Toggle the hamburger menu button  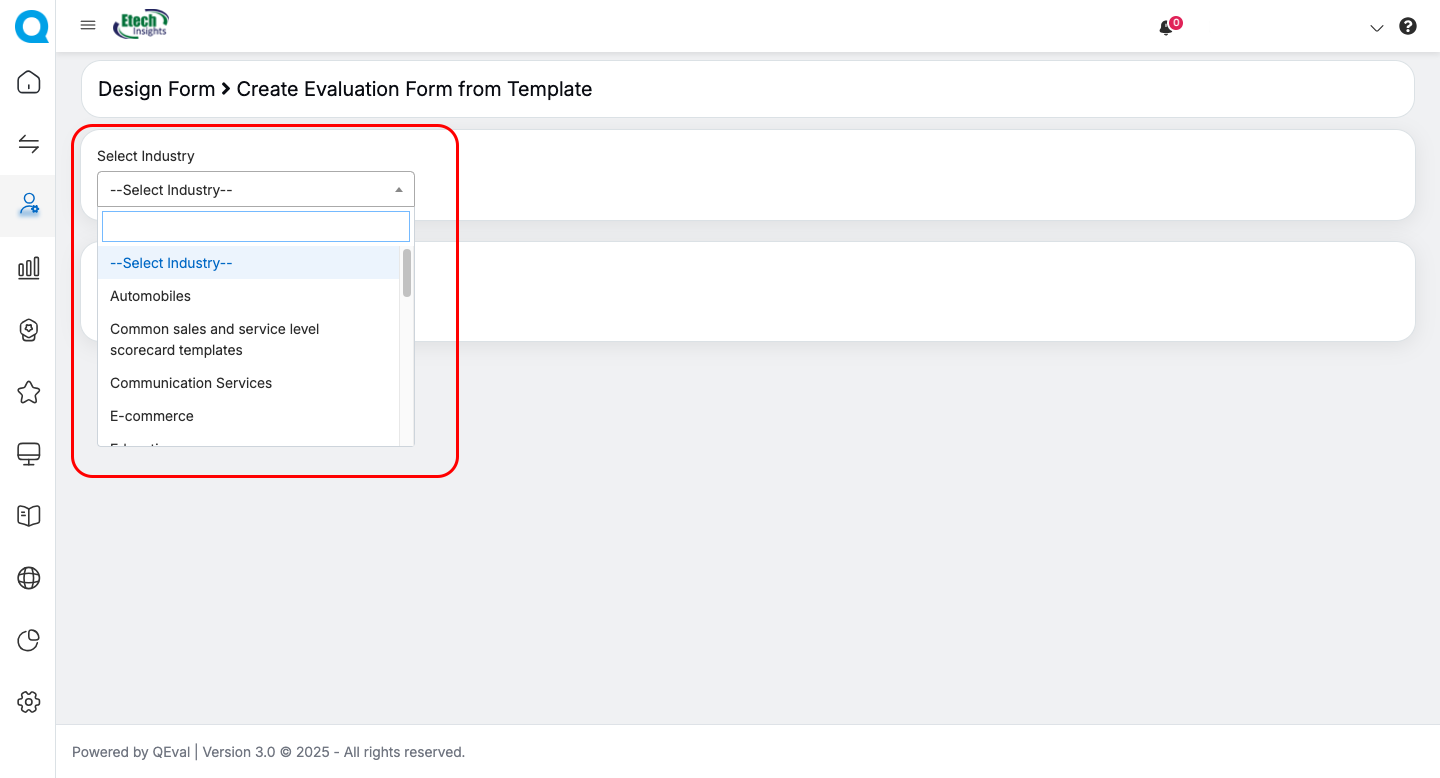pos(88,25)
